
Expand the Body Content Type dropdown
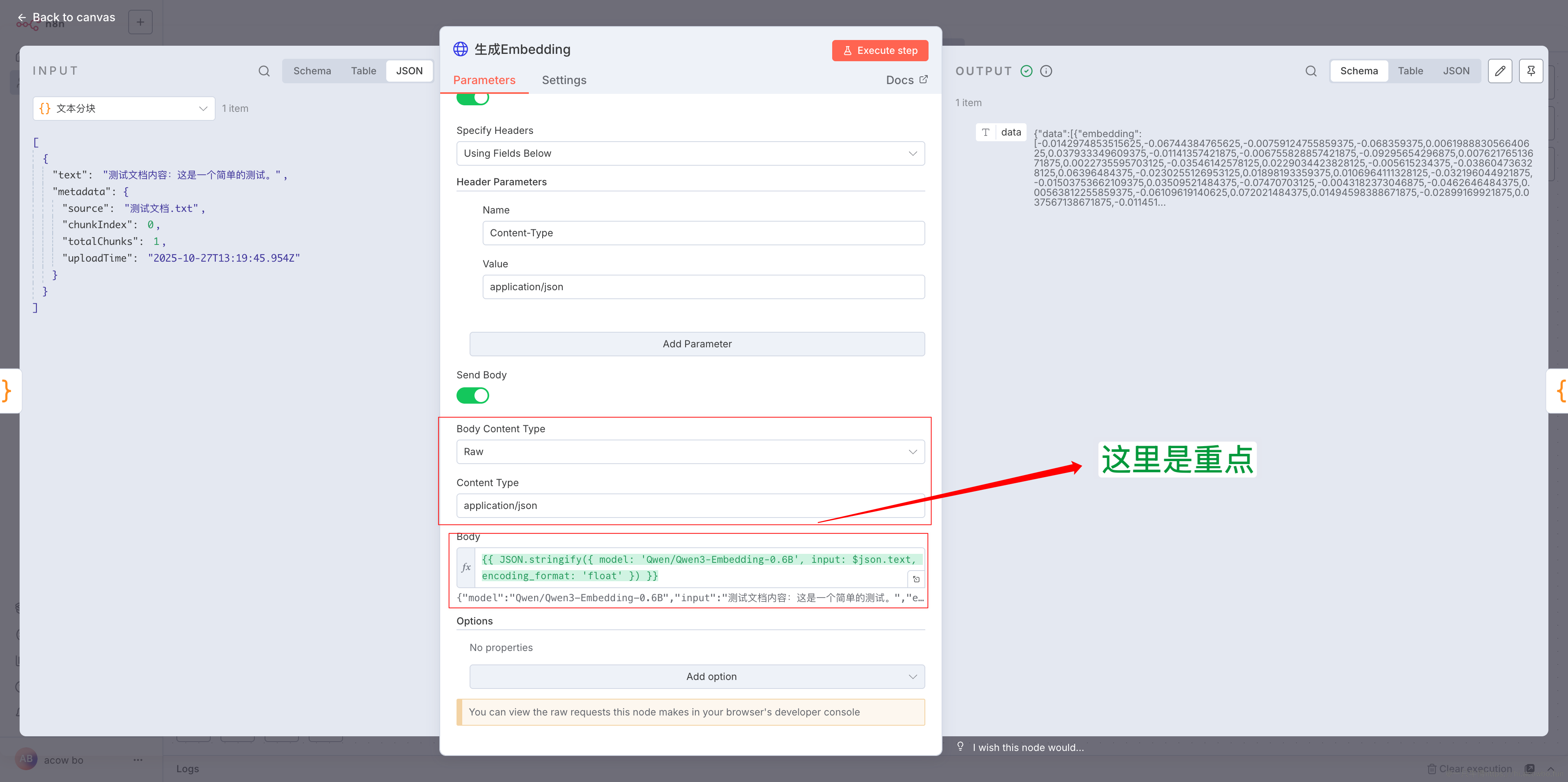[x=690, y=451]
